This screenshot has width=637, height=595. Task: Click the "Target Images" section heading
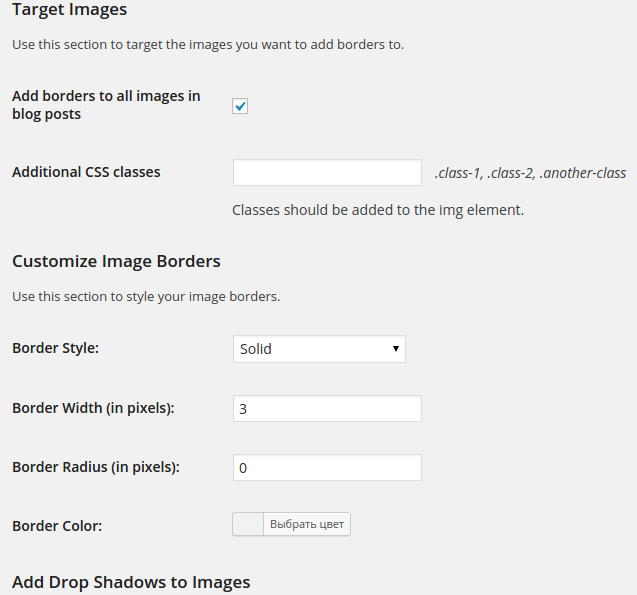[x=70, y=10]
